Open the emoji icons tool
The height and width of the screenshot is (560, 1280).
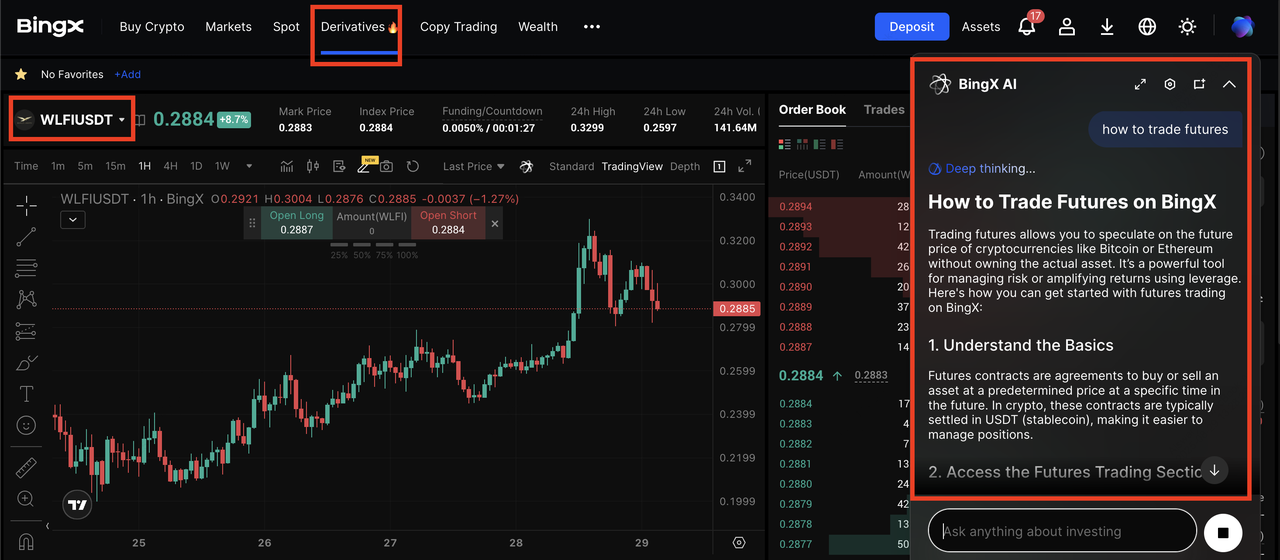click(x=26, y=425)
